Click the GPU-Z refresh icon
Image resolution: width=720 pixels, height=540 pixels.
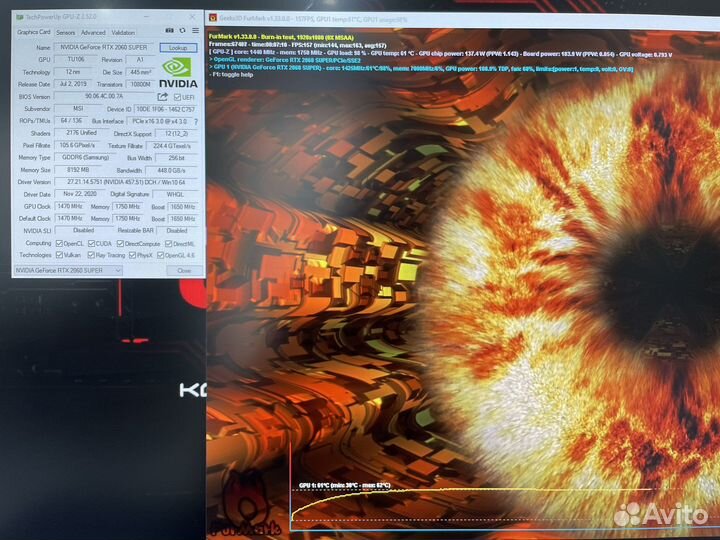182,30
